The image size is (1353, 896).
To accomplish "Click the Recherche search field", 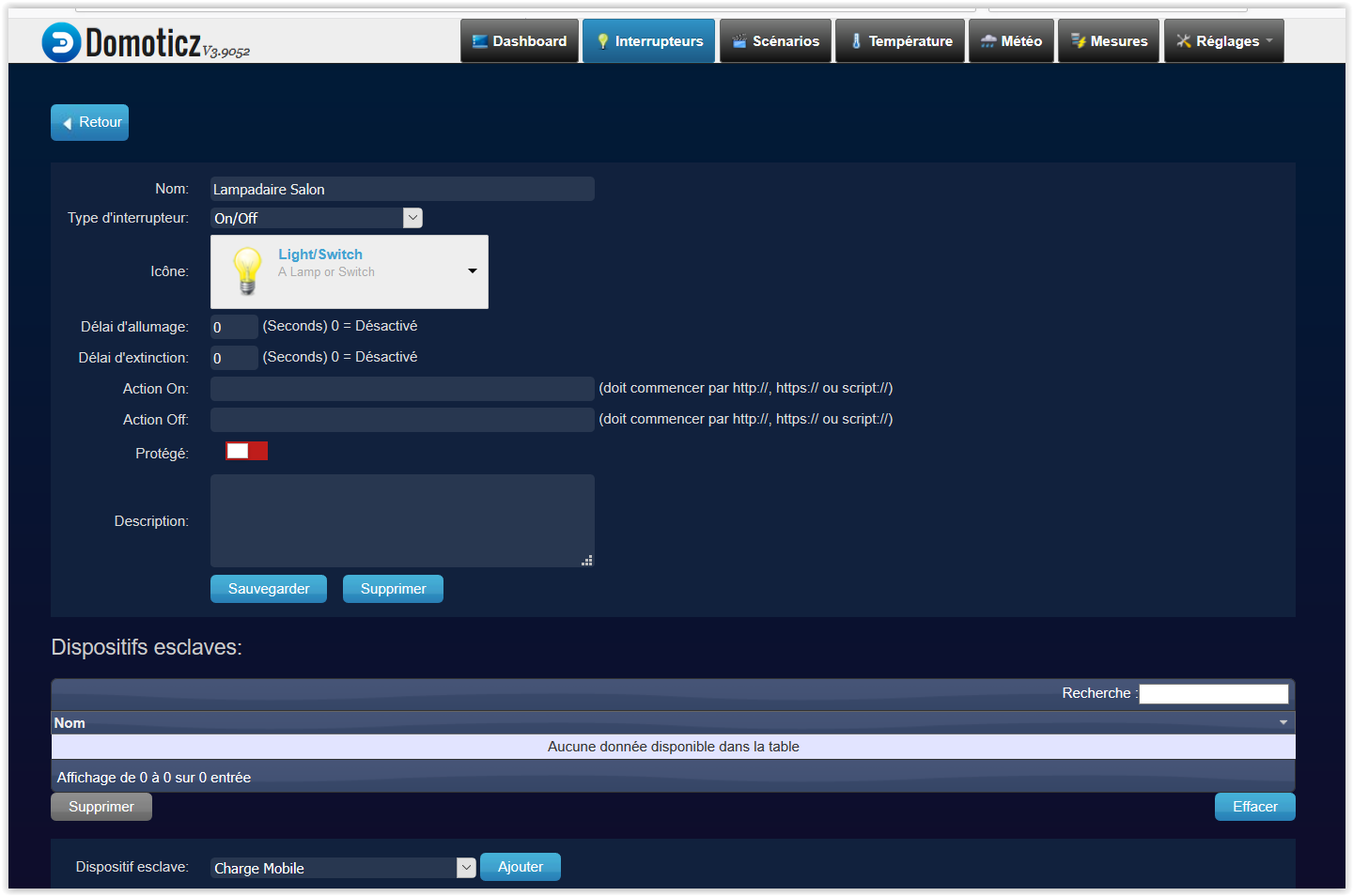I will pos(1213,694).
